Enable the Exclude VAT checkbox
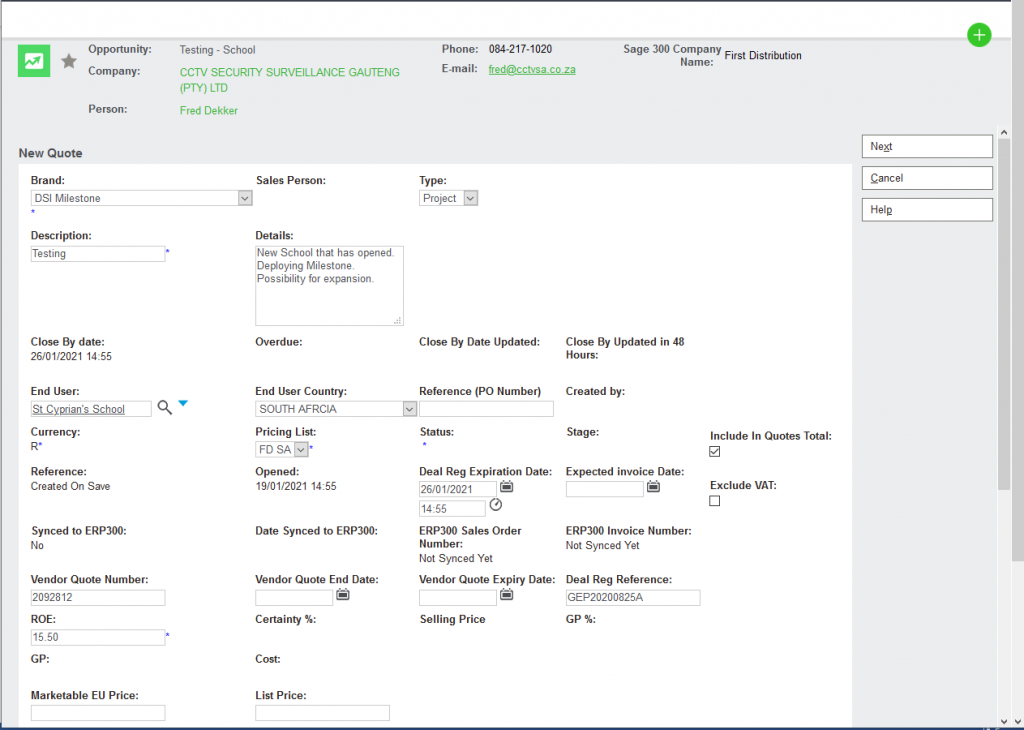 714,501
